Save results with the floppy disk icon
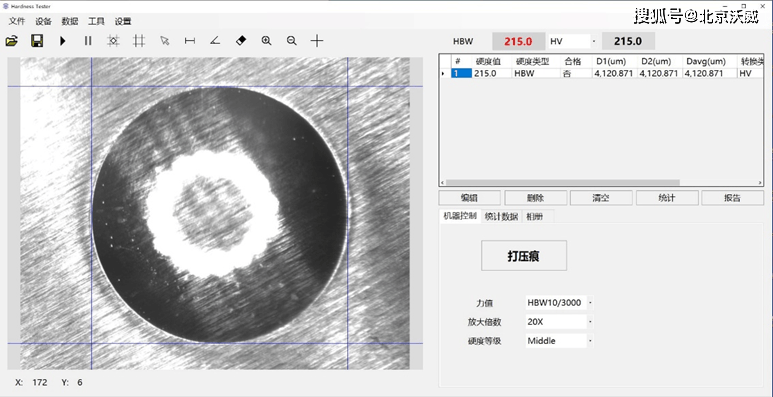773x397 pixels. point(37,41)
